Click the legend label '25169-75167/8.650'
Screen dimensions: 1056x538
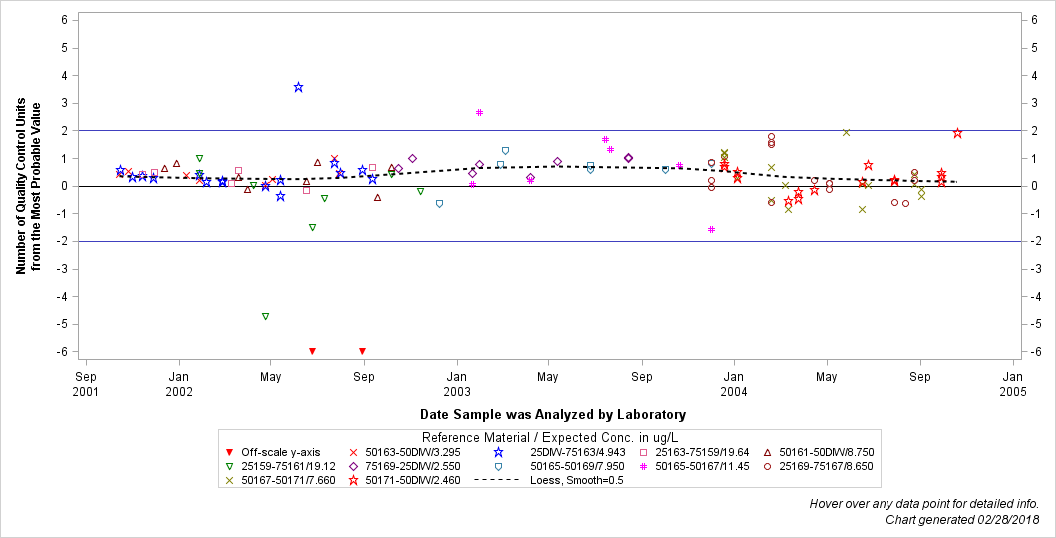click(826, 466)
